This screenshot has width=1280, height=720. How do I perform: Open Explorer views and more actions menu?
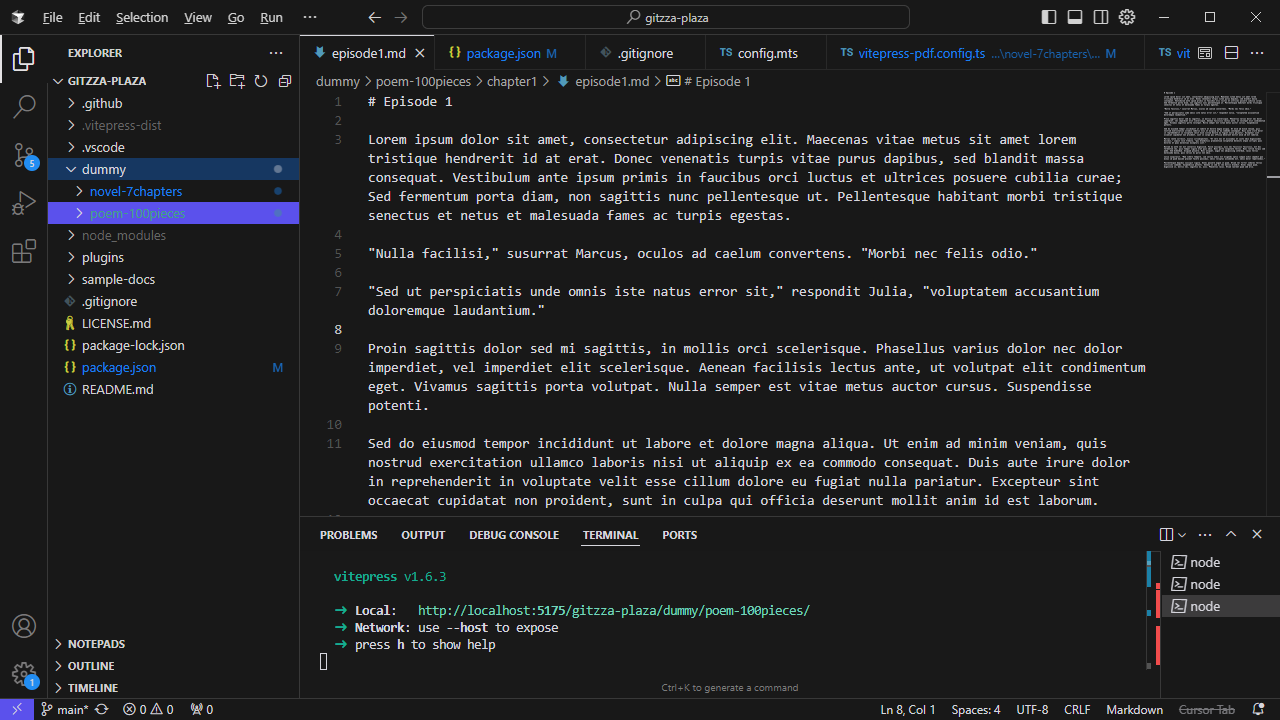(276, 53)
